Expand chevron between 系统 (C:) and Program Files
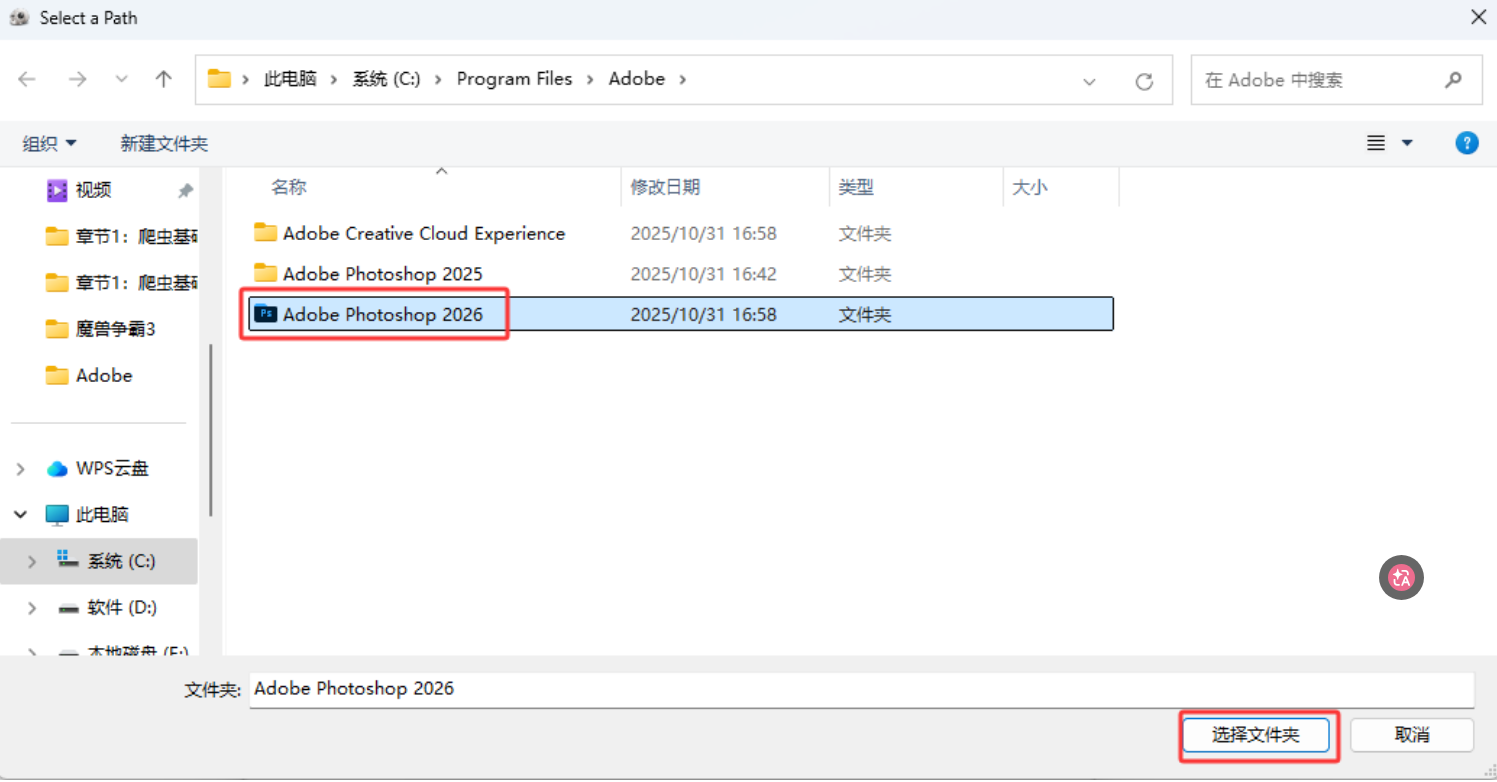Screen dimensions: 1497x782 click(x=439, y=79)
